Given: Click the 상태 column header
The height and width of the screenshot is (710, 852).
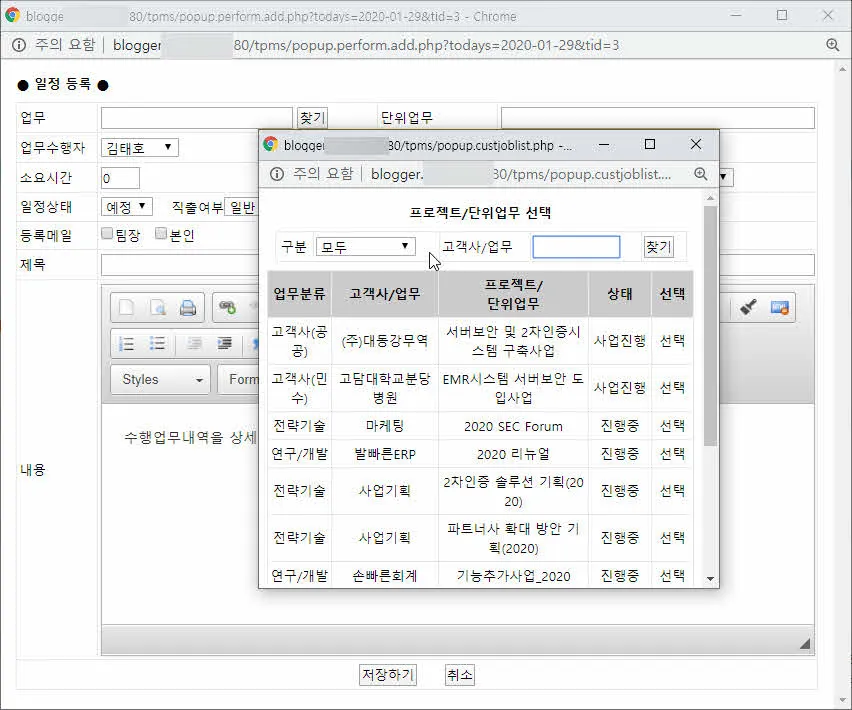Looking at the screenshot, I should click(620, 294).
